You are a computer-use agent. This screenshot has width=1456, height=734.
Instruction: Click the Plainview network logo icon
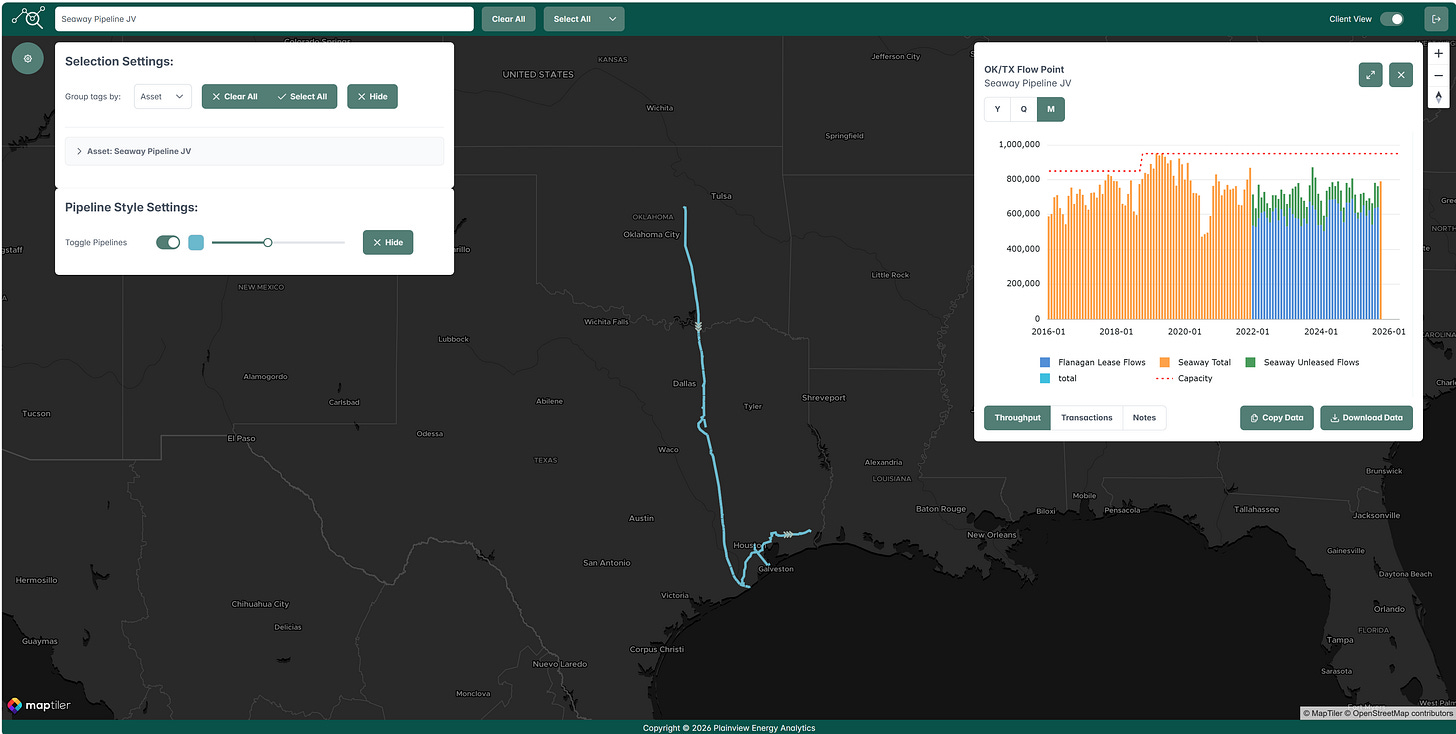28,18
